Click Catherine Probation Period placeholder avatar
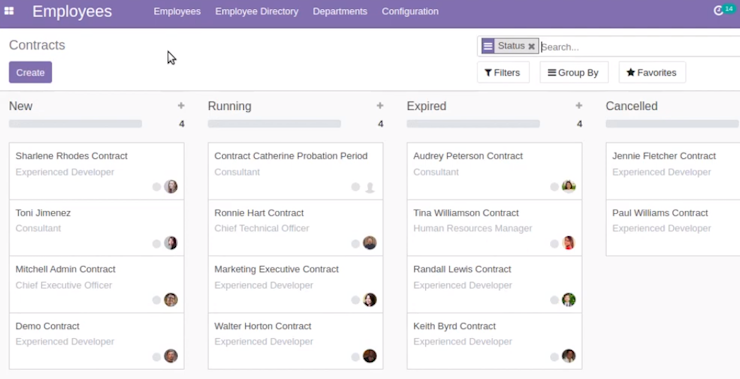Viewport: 740px width, 379px height. (370, 187)
